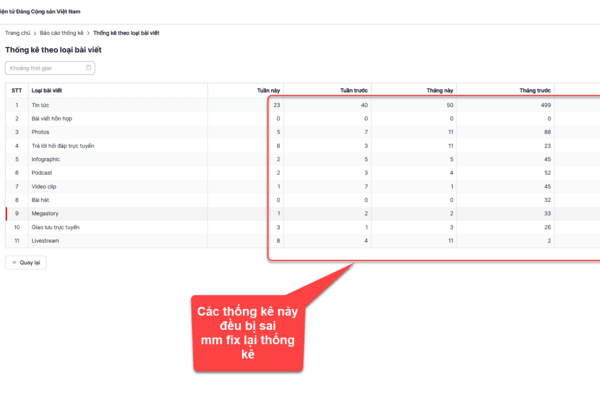Click Photos Tháng trước value 88
600x400 pixels.
click(548, 132)
